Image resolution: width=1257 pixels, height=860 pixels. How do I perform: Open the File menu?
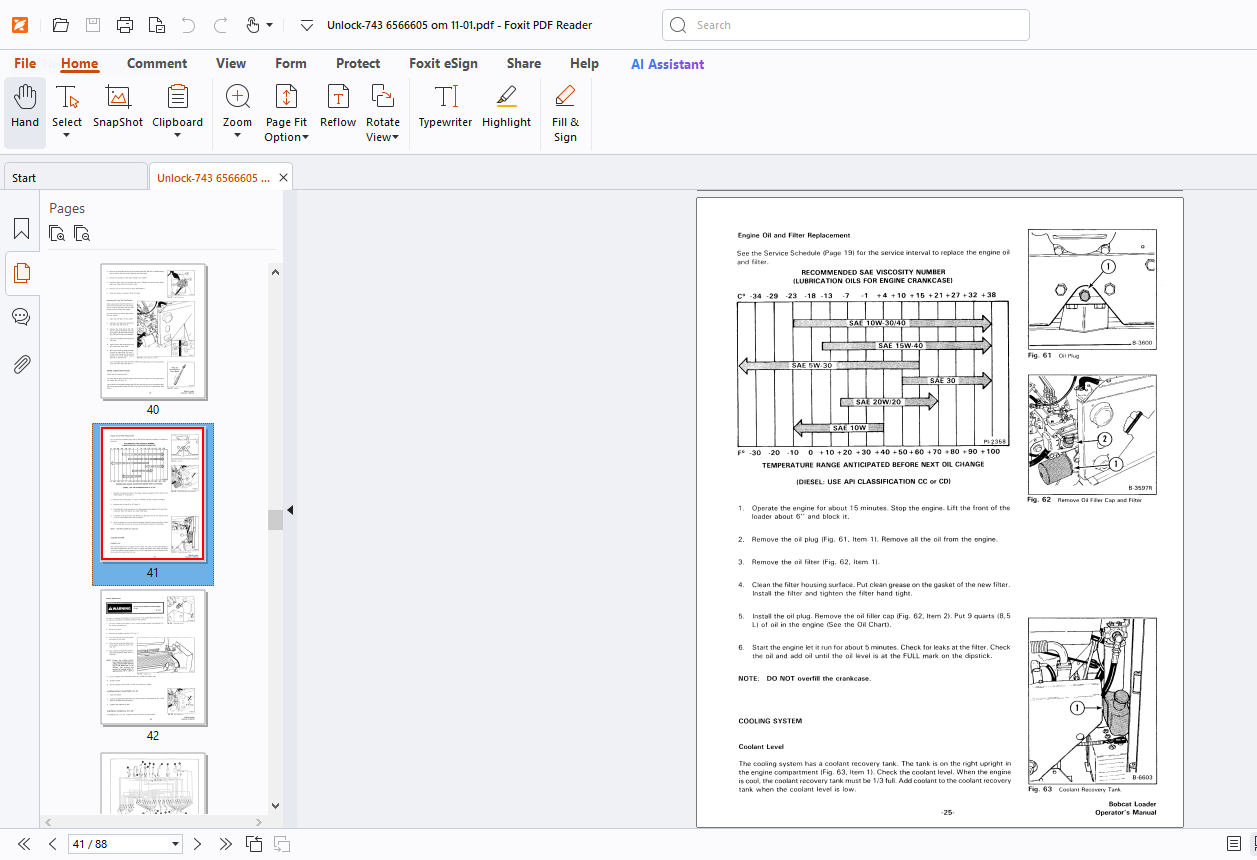25,63
